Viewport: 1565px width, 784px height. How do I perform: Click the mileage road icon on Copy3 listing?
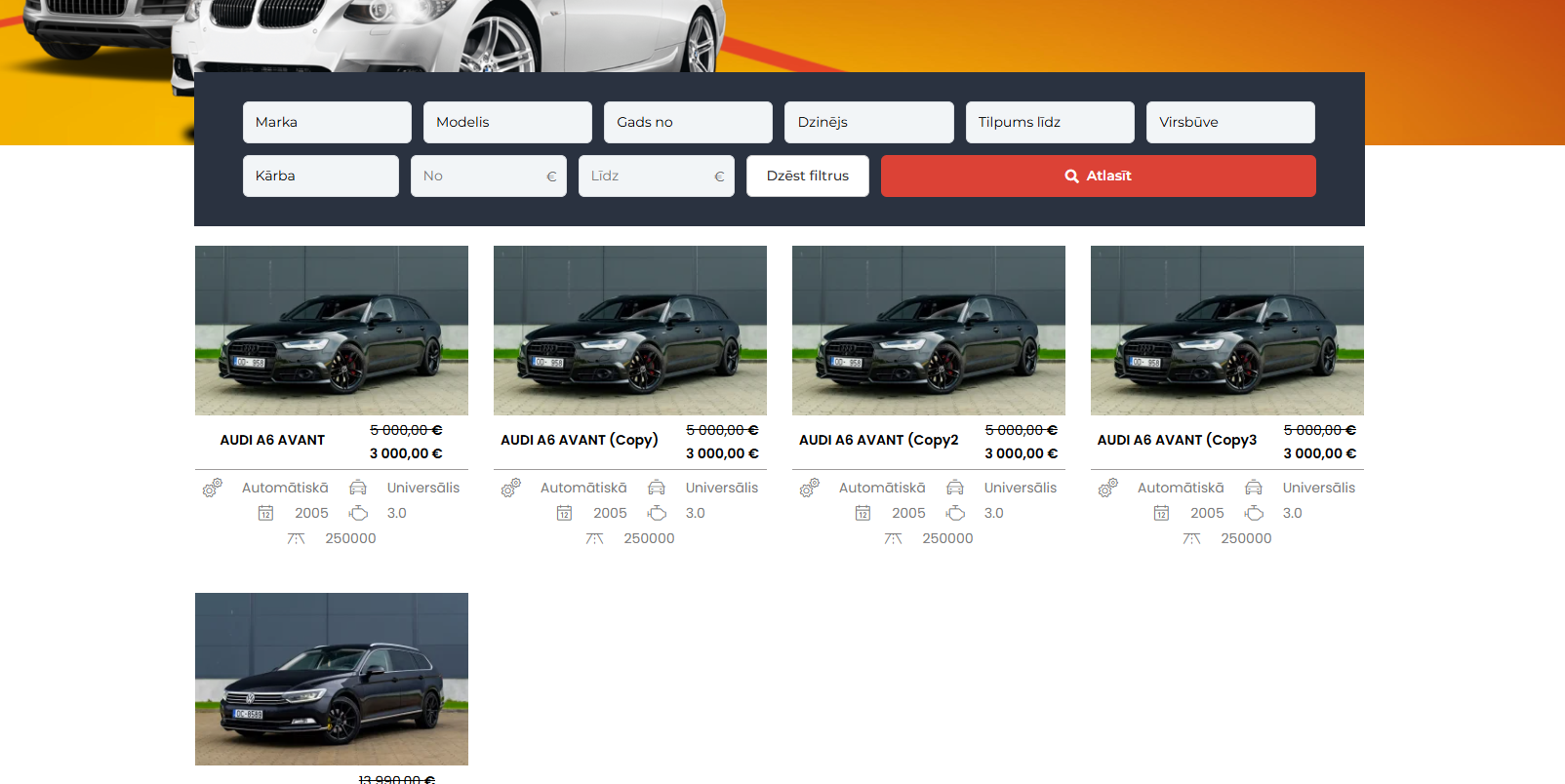[x=1191, y=538]
